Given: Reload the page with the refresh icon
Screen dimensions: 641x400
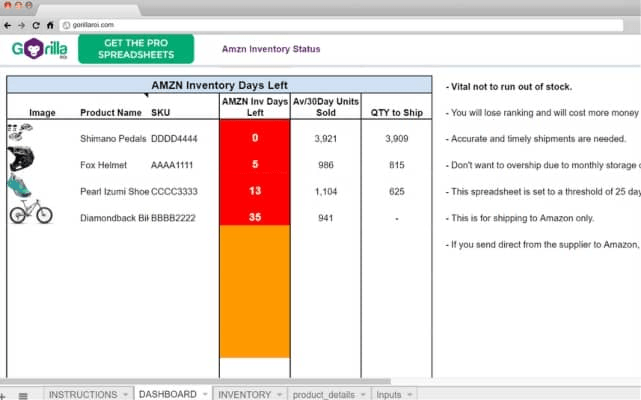Looking at the screenshot, I should point(36,25).
